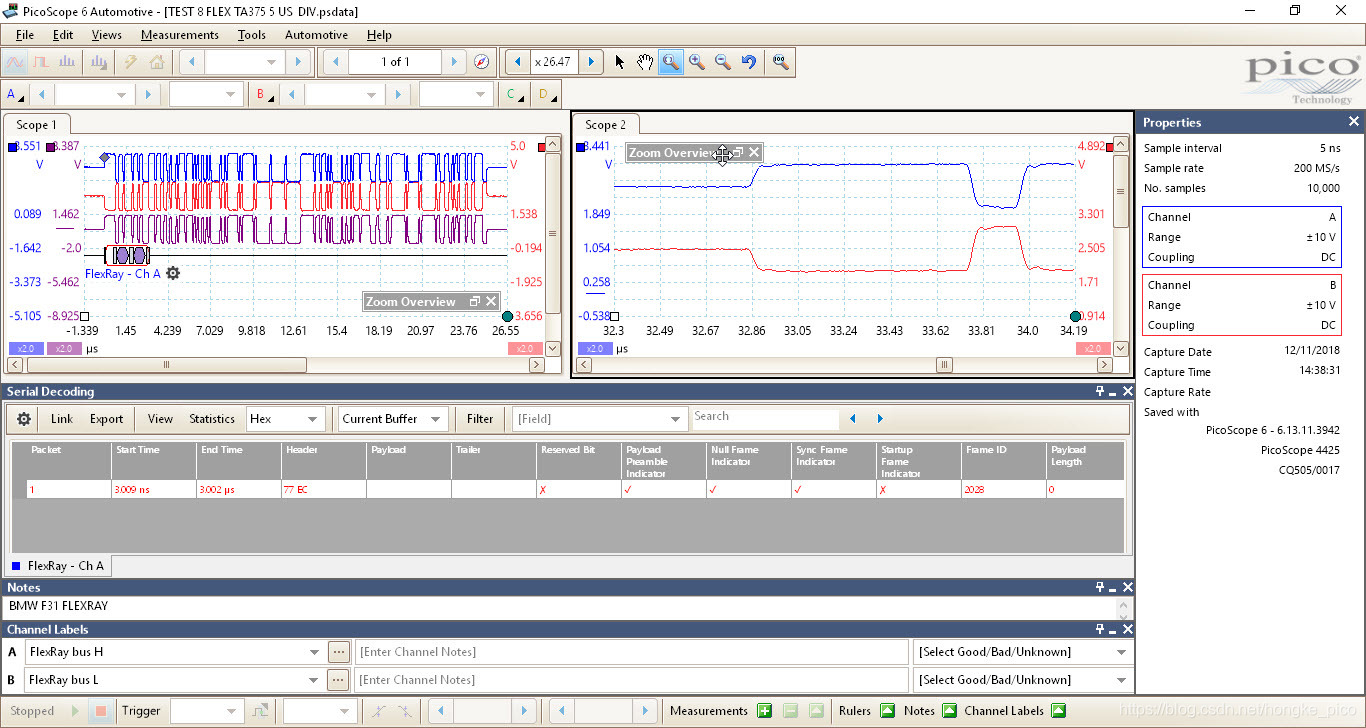Open FlexRay bus L label dropdown
This screenshot has width=1366, height=728.
tap(316, 680)
